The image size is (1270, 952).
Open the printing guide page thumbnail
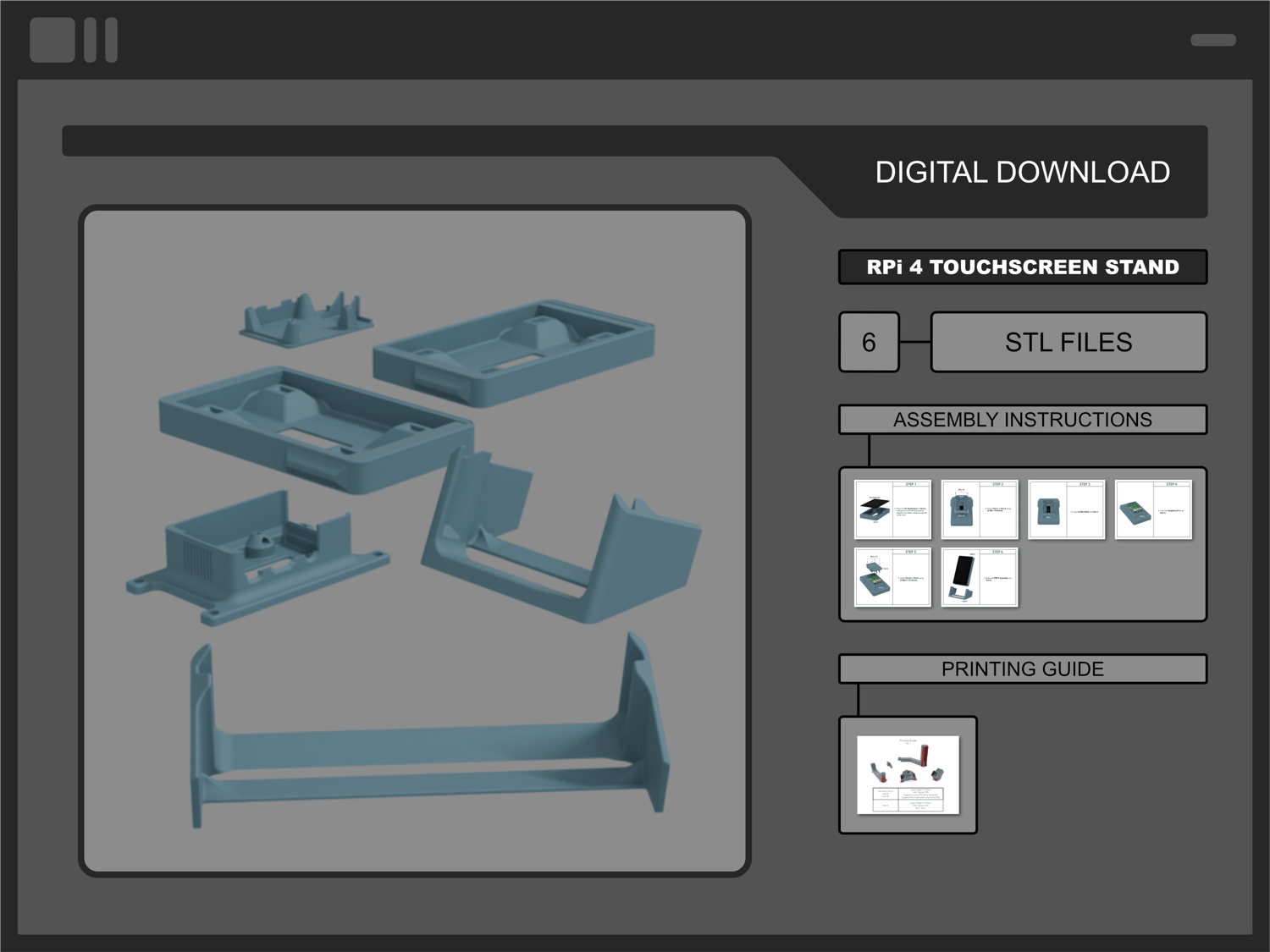[908, 775]
